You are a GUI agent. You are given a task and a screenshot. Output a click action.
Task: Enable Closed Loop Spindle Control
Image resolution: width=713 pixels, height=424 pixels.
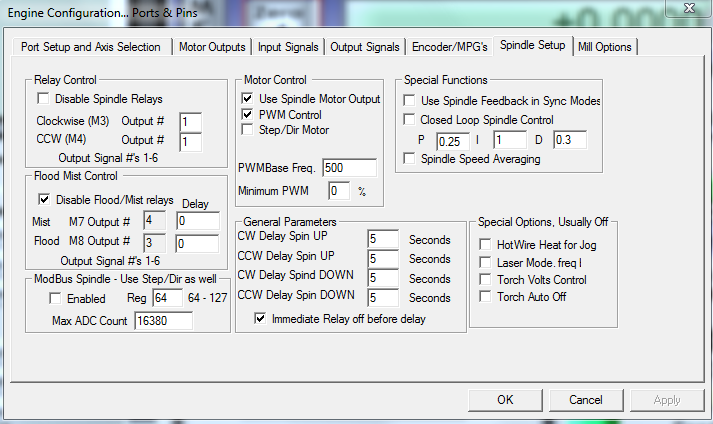[x=409, y=120]
